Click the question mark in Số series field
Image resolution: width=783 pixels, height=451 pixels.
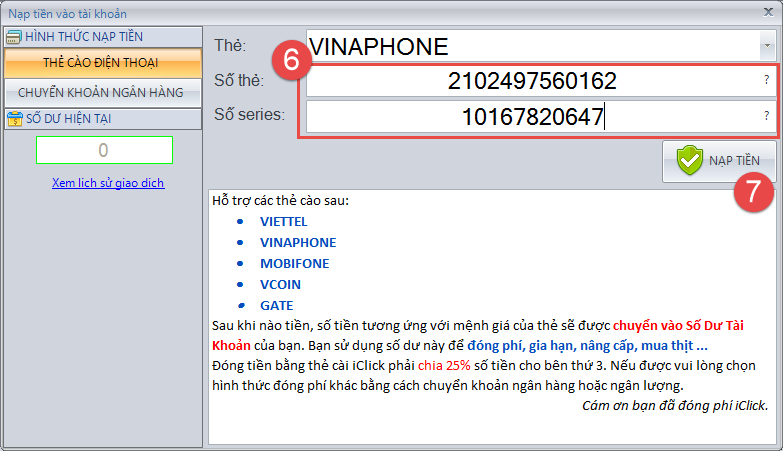pyautogui.click(x=767, y=116)
